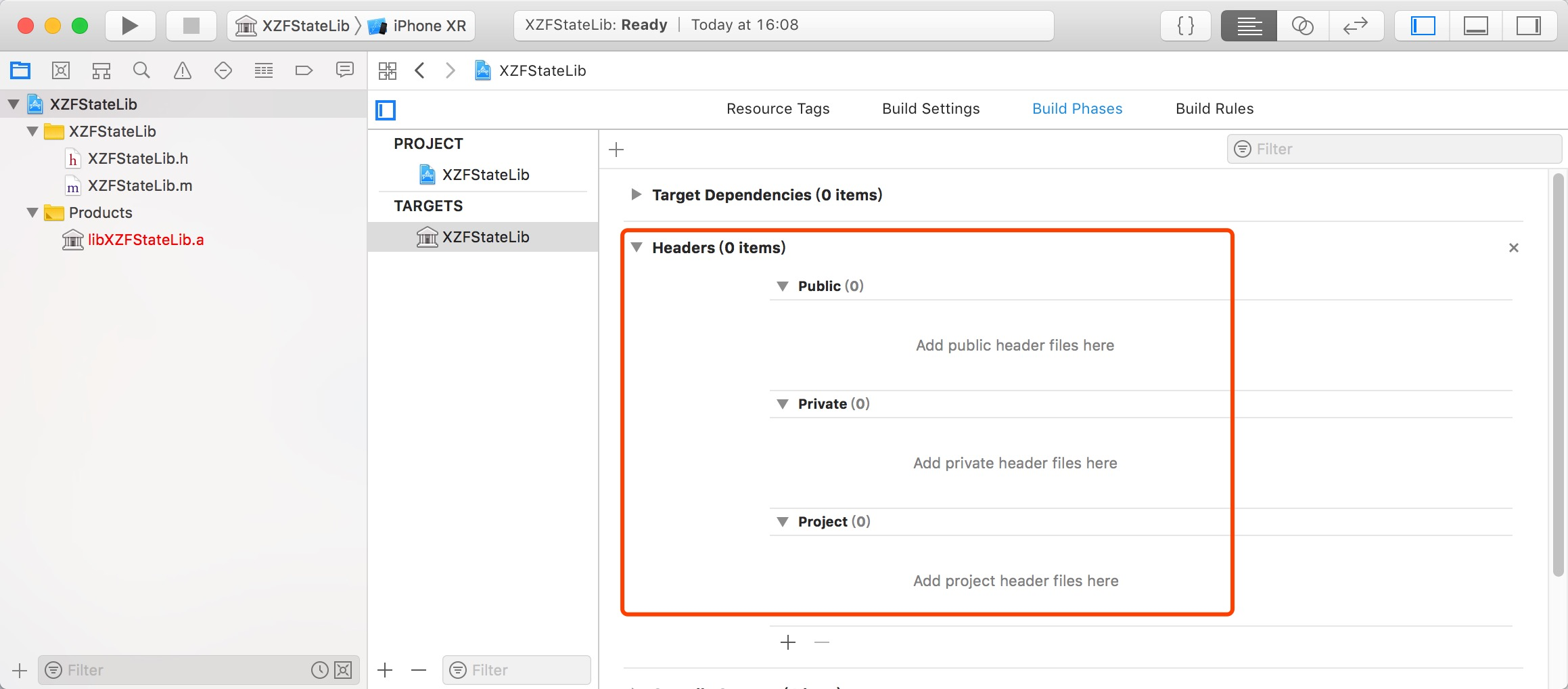The width and height of the screenshot is (1568, 689).
Task: Collapse the Headers section
Action: [637, 248]
